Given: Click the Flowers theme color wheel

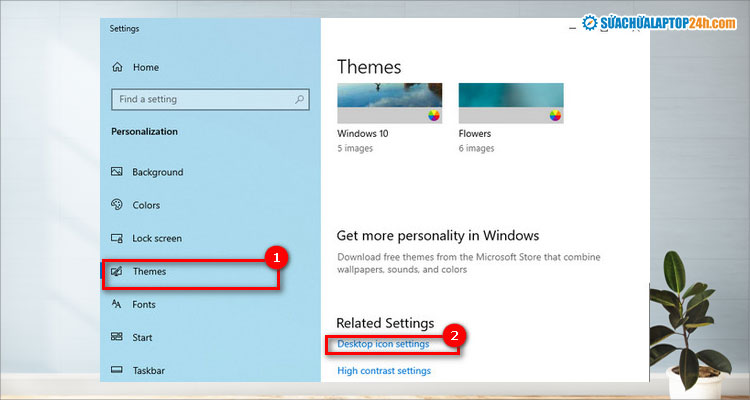Looking at the screenshot, I should coord(555,115).
